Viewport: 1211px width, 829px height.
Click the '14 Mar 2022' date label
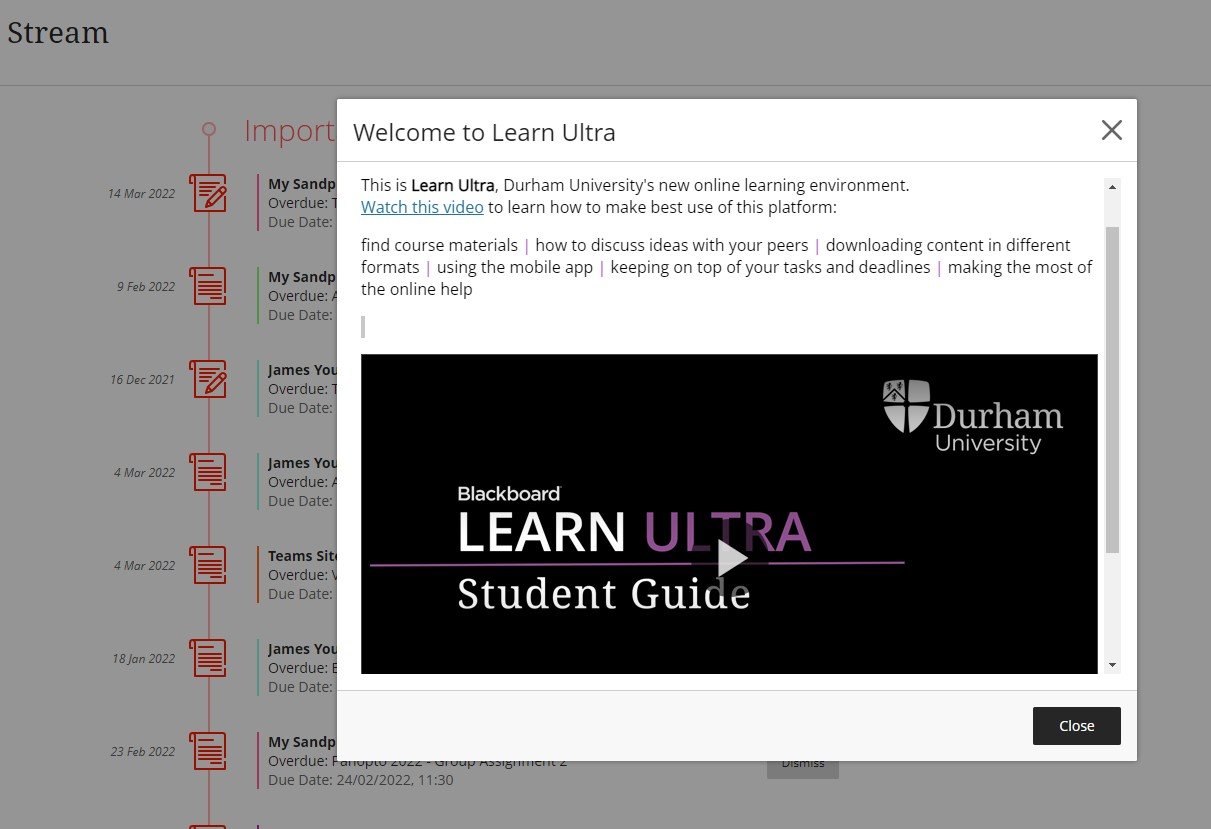coord(141,193)
